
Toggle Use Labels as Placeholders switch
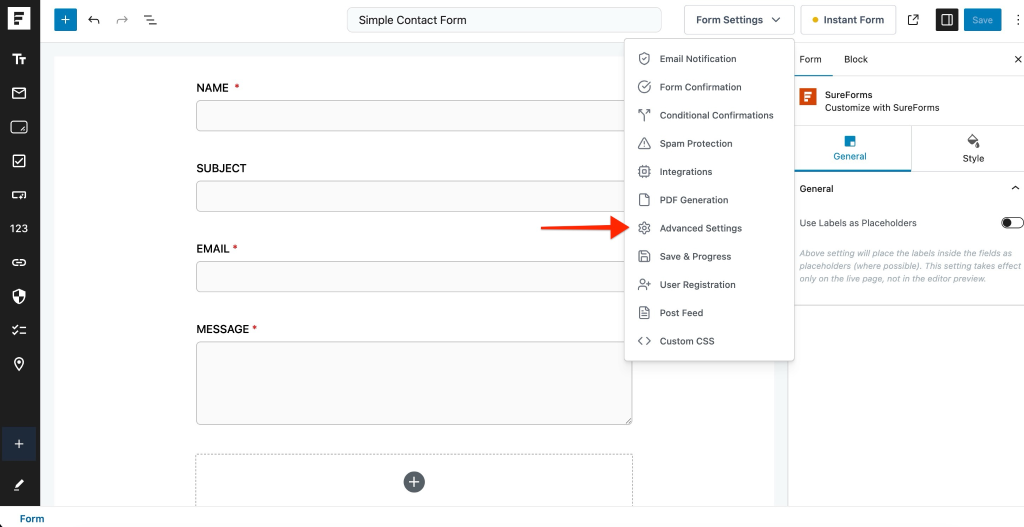(x=1011, y=223)
